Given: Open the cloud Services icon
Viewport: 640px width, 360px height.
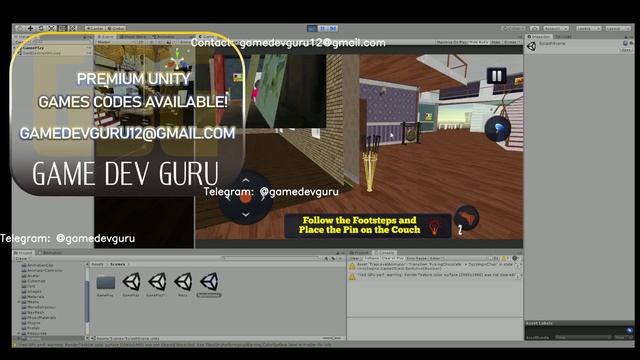Looking at the screenshot, I should (x=535, y=28).
